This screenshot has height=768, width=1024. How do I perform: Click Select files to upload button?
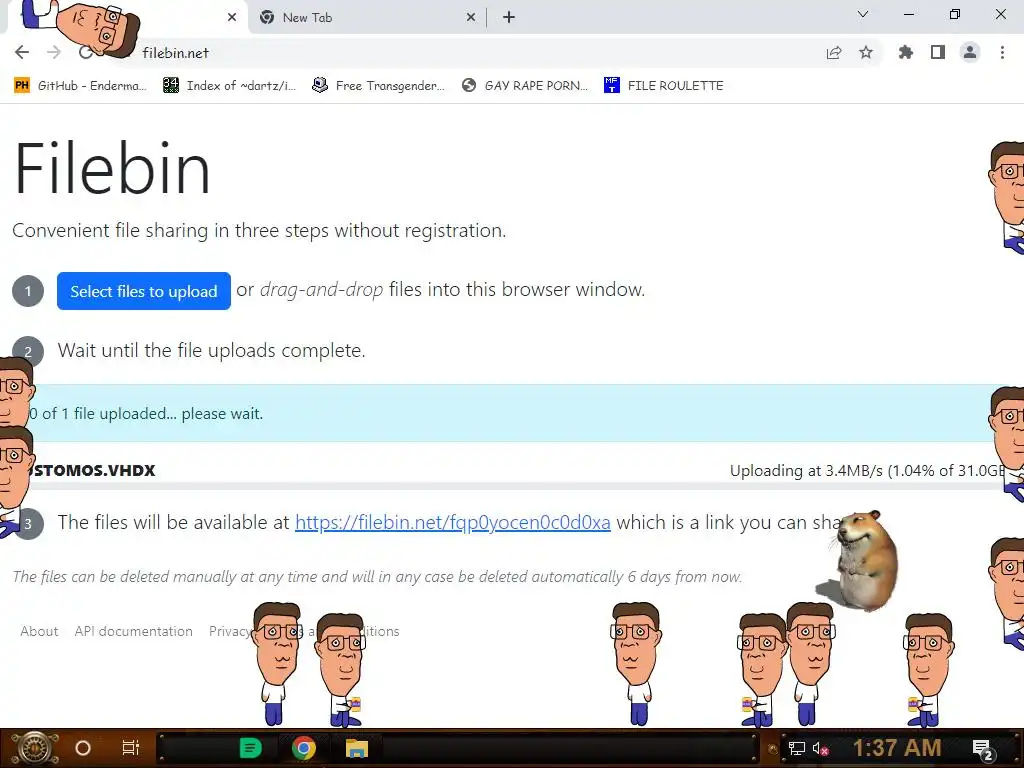[x=144, y=291]
